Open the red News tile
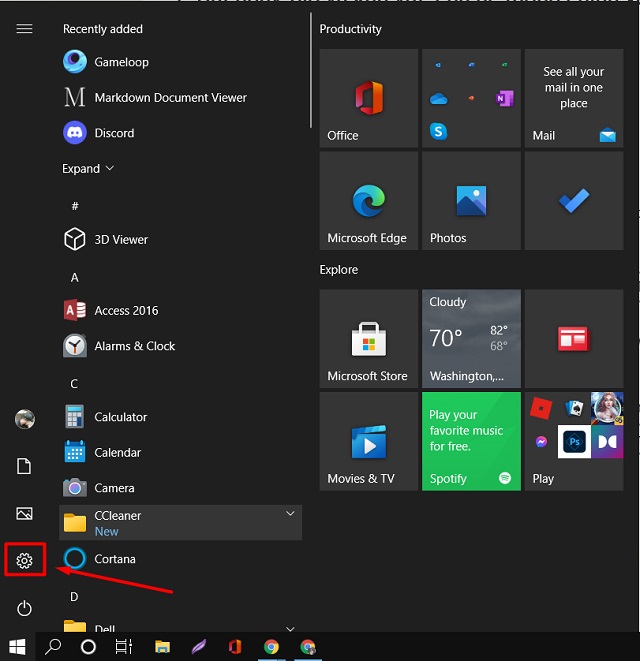 tap(574, 339)
